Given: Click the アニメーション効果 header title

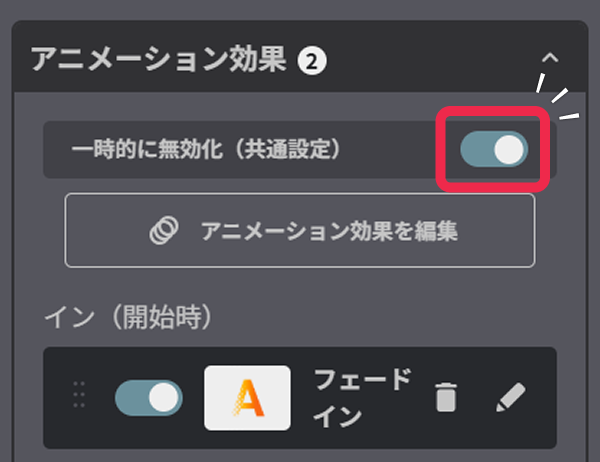Looking at the screenshot, I should [158, 59].
